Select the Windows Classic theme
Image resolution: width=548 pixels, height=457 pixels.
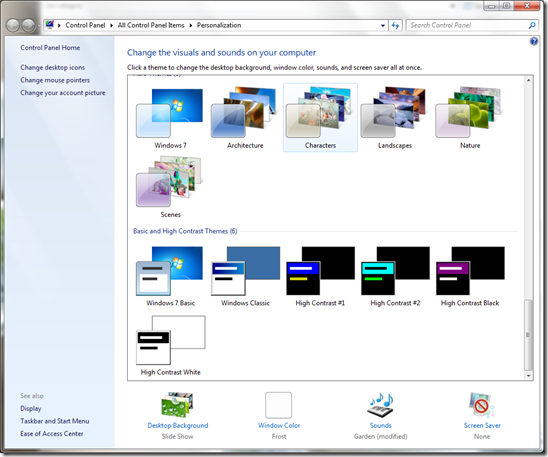(245, 276)
